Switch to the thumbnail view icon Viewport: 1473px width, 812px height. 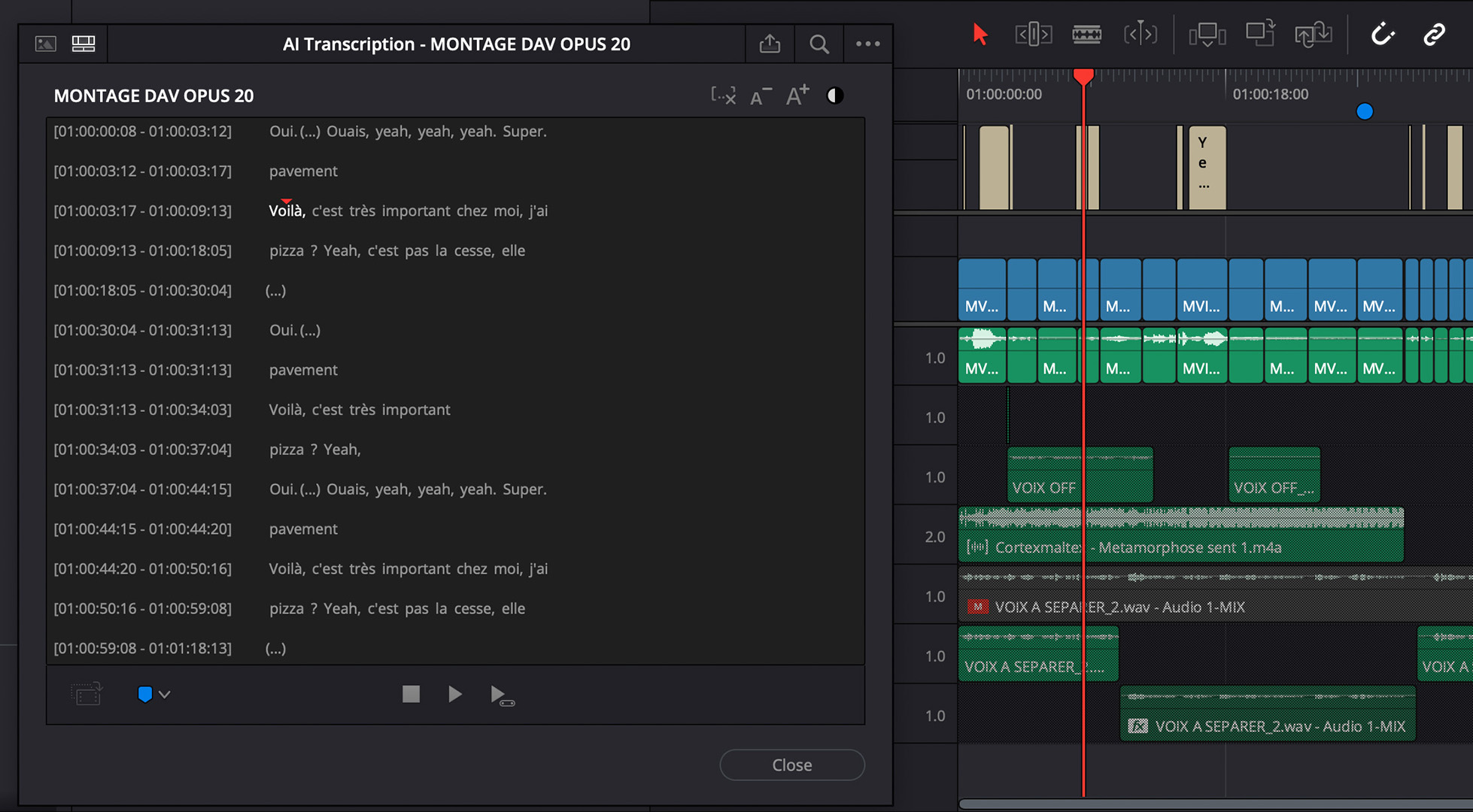tap(46, 44)
